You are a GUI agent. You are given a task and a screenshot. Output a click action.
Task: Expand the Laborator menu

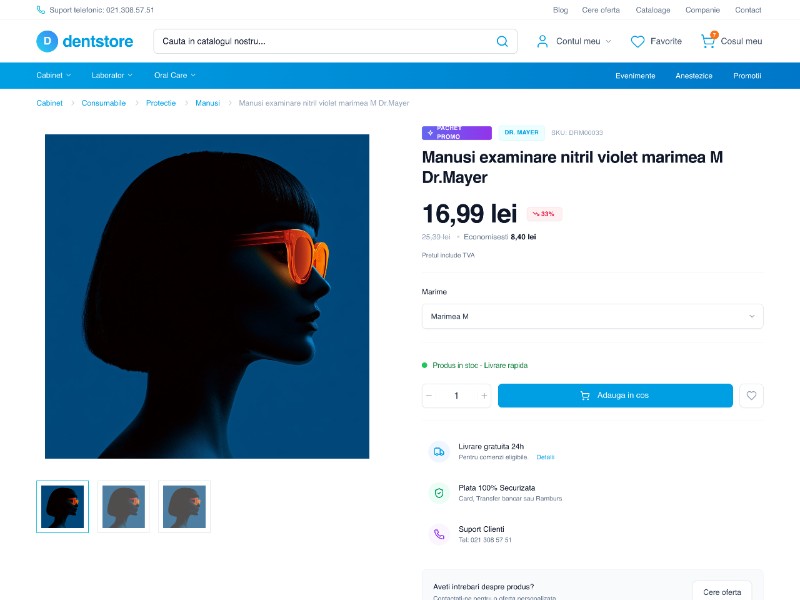(112, 75)
